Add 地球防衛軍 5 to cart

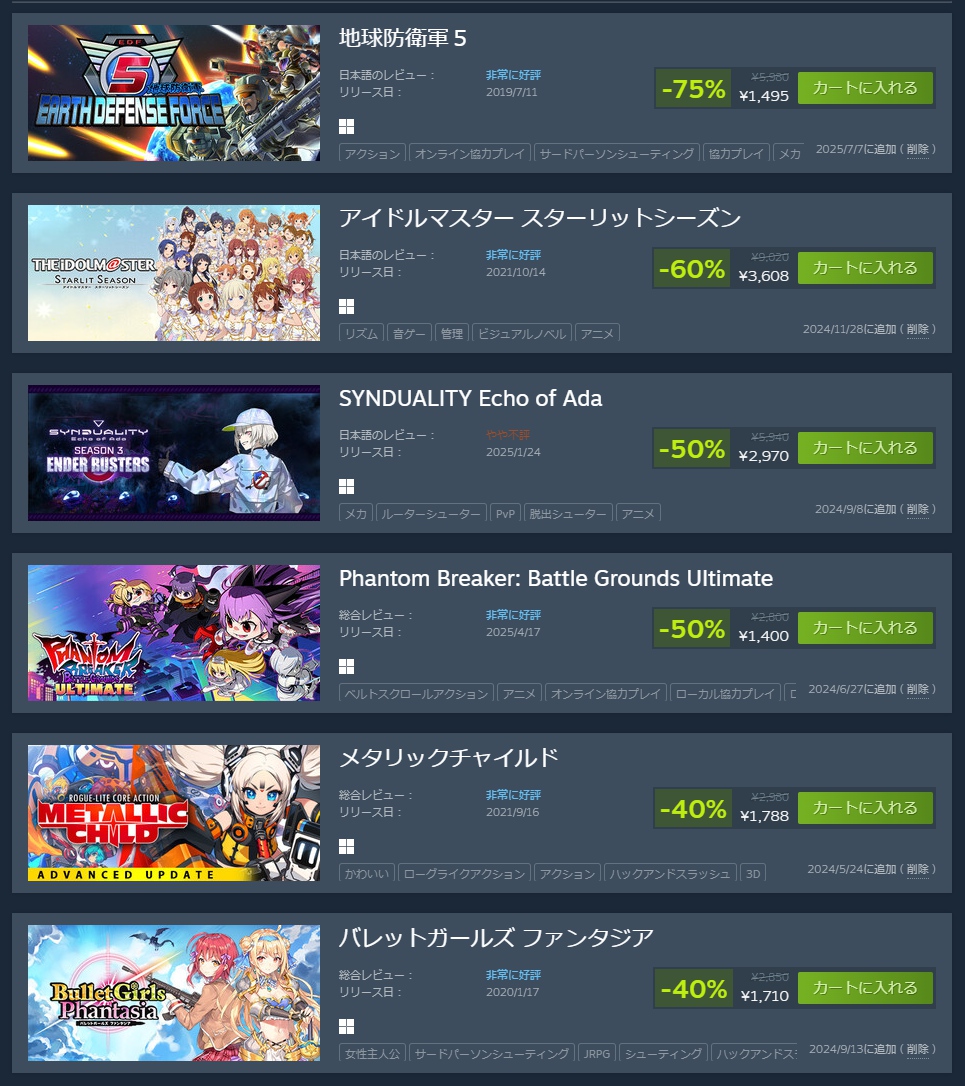tap(865, 88)
